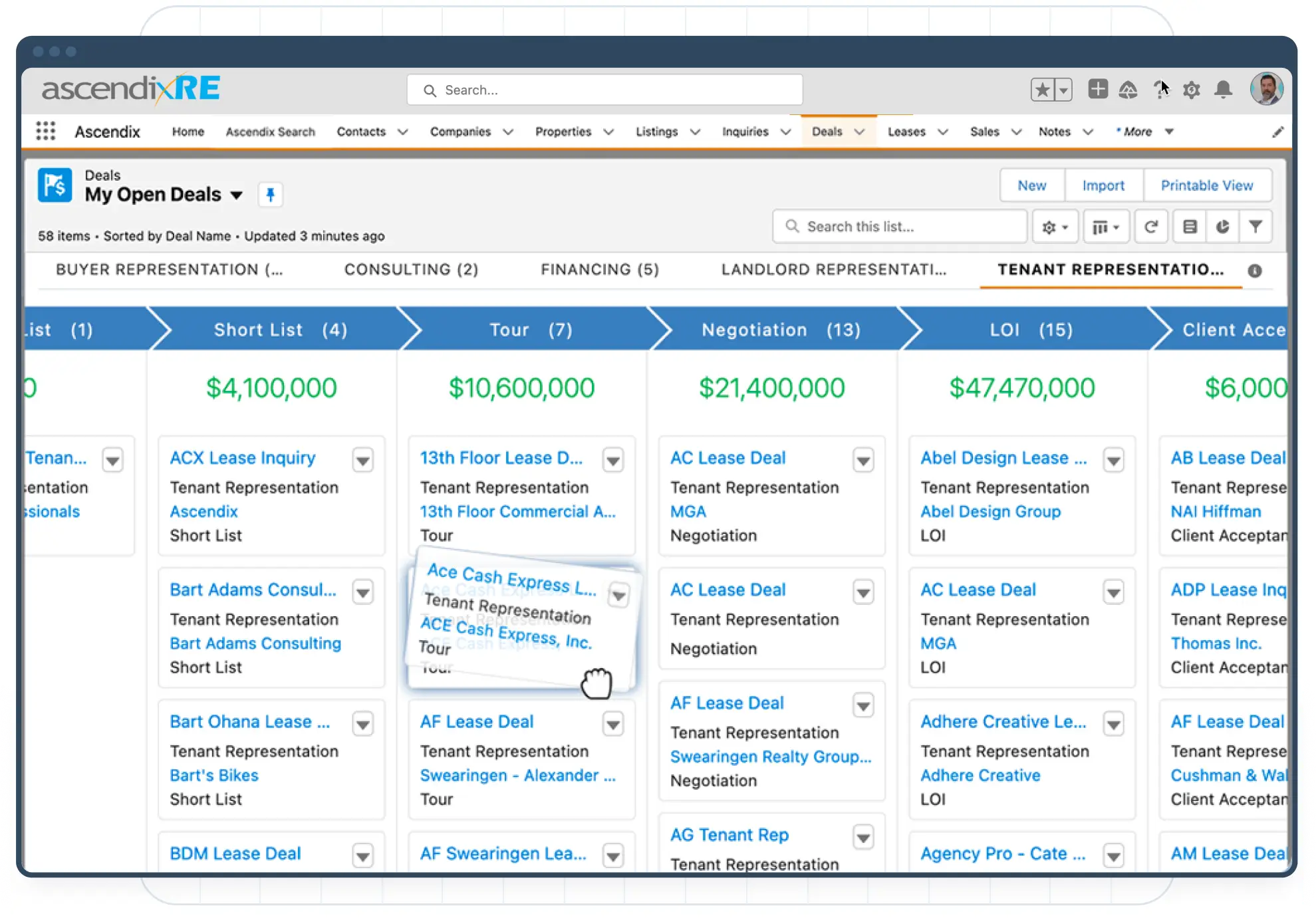The width and height of the screenshot is (1316, 920).
Task: Click the LOI (15) stage header
Action: coord(1031,330)
